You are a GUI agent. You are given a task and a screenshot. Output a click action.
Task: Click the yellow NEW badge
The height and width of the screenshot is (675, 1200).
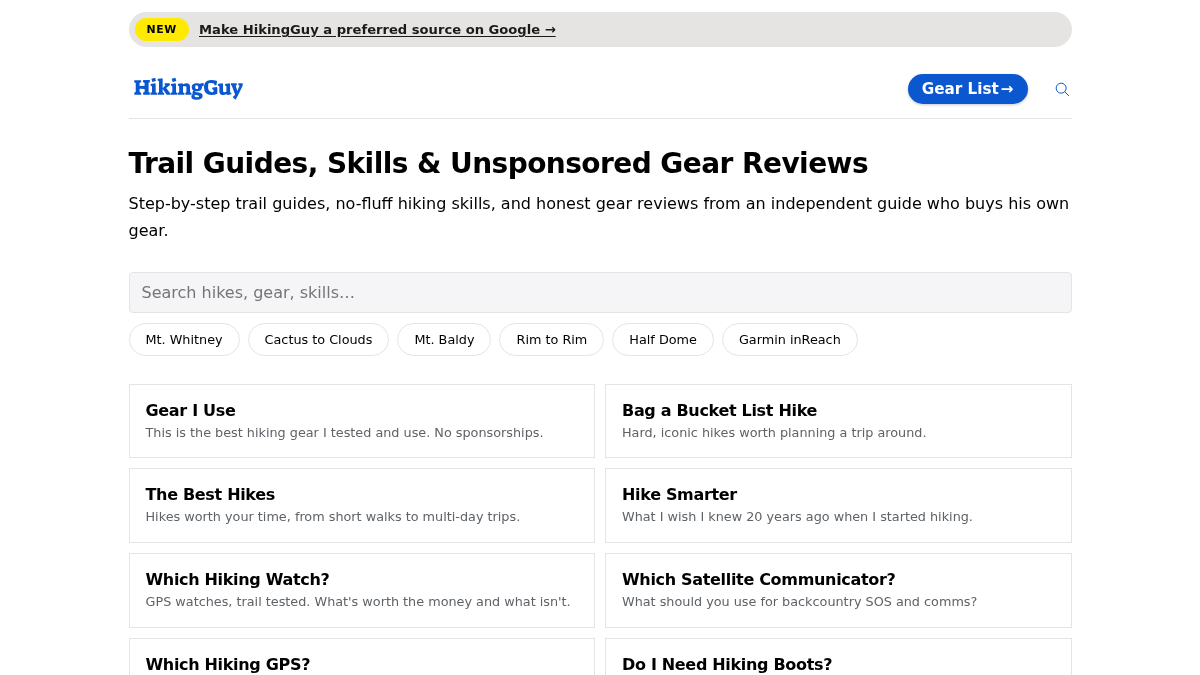coord(161,29)
